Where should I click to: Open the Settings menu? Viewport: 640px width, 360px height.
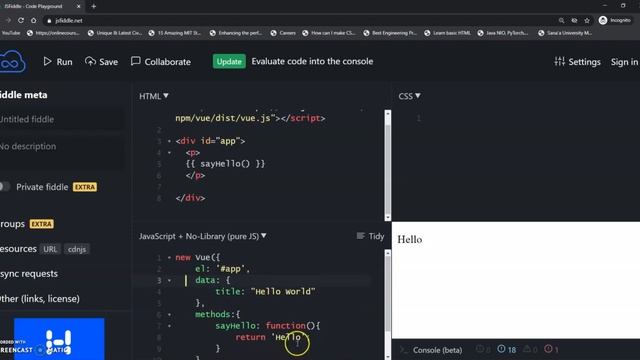tap(577, 62)
